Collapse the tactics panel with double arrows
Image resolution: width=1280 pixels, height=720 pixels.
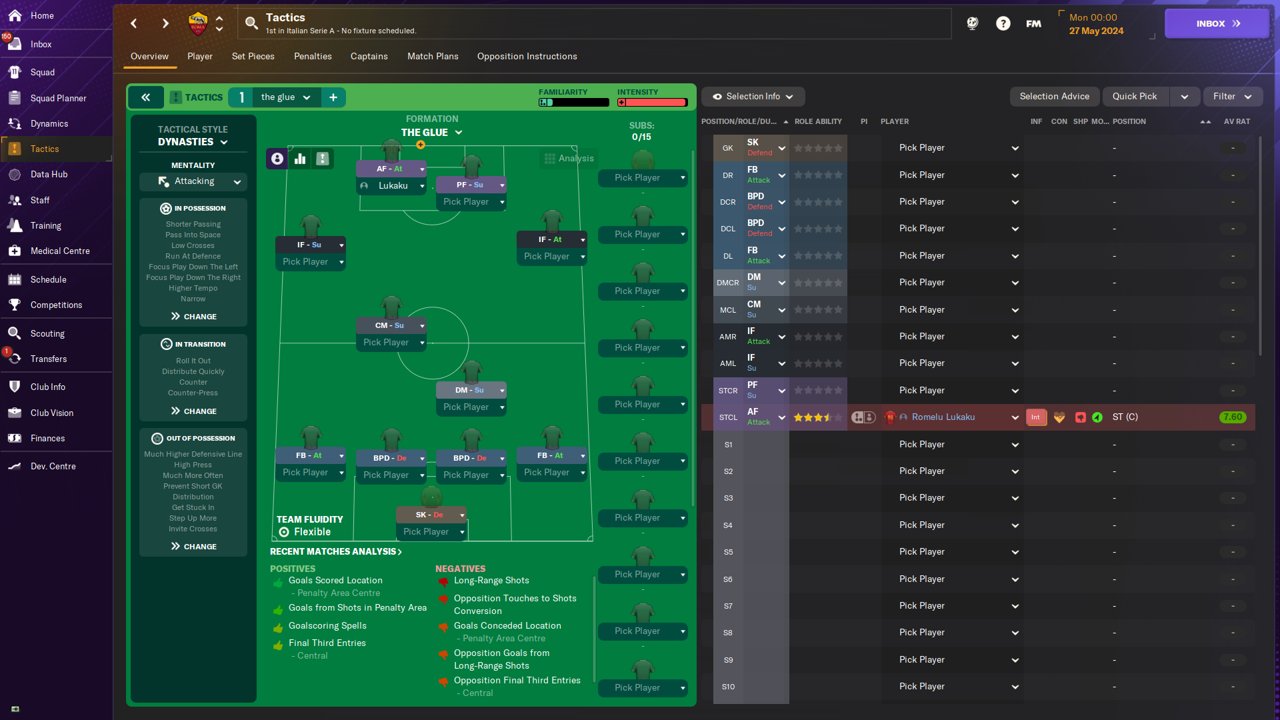point(145,97)
